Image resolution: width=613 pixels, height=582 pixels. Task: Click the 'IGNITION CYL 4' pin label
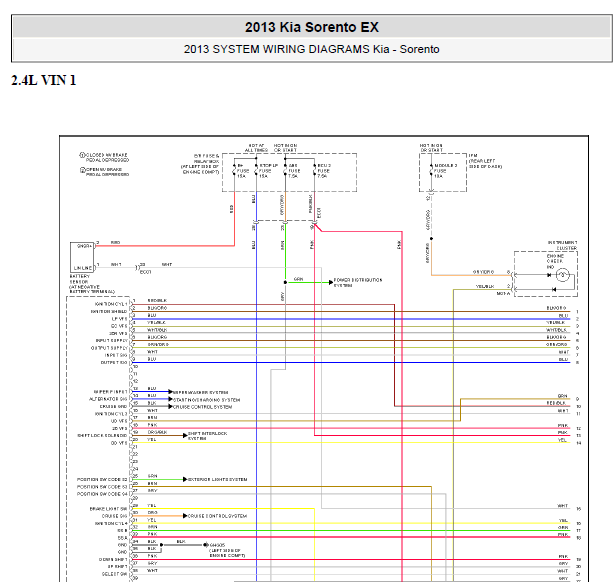(111, 523)
